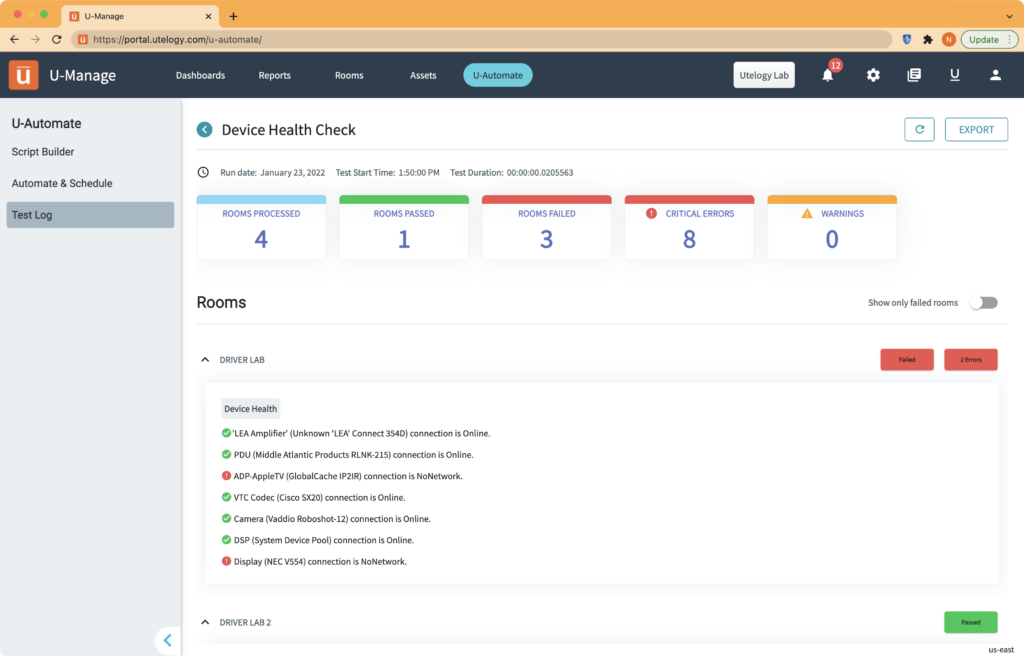Open the user profile icon
The width and height of the screenshot is (1024, 656).
[x=995, y=75]
